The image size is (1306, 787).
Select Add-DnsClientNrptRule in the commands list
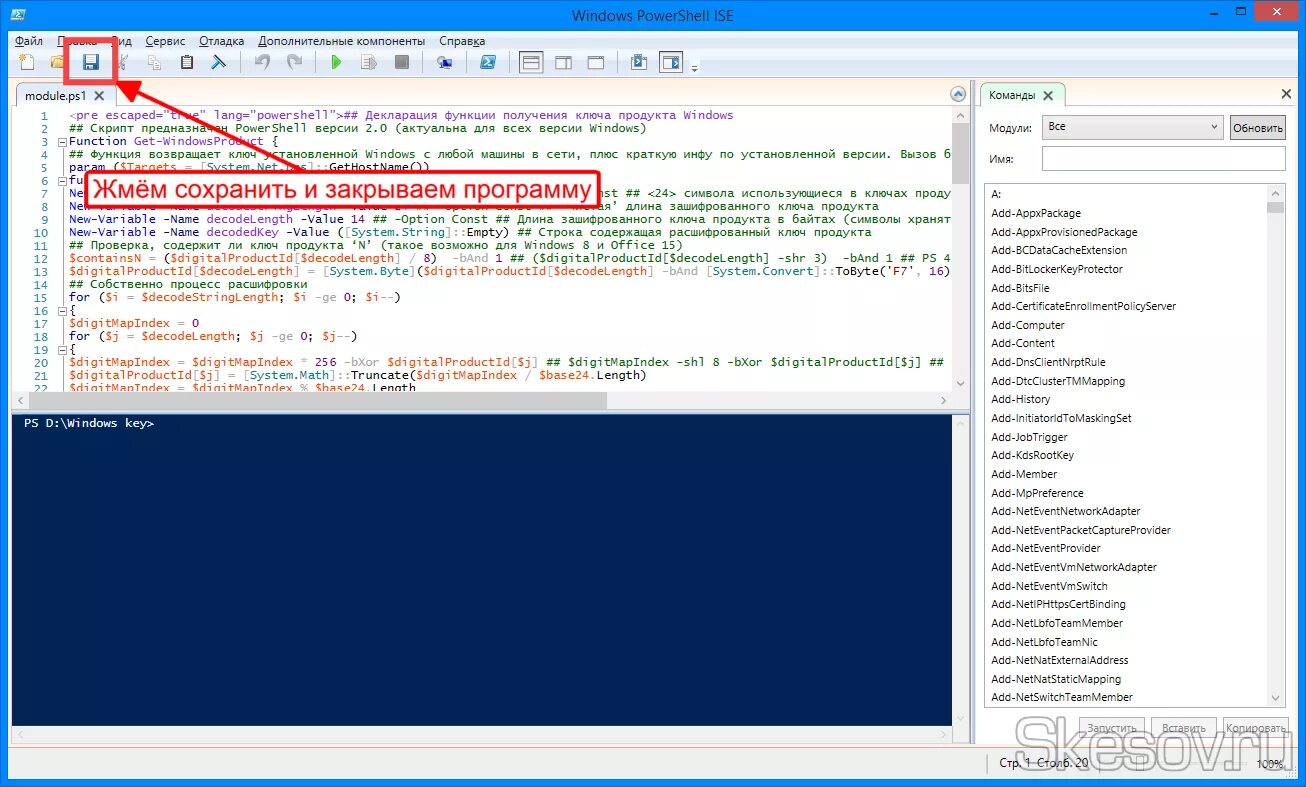point(1048,362)
